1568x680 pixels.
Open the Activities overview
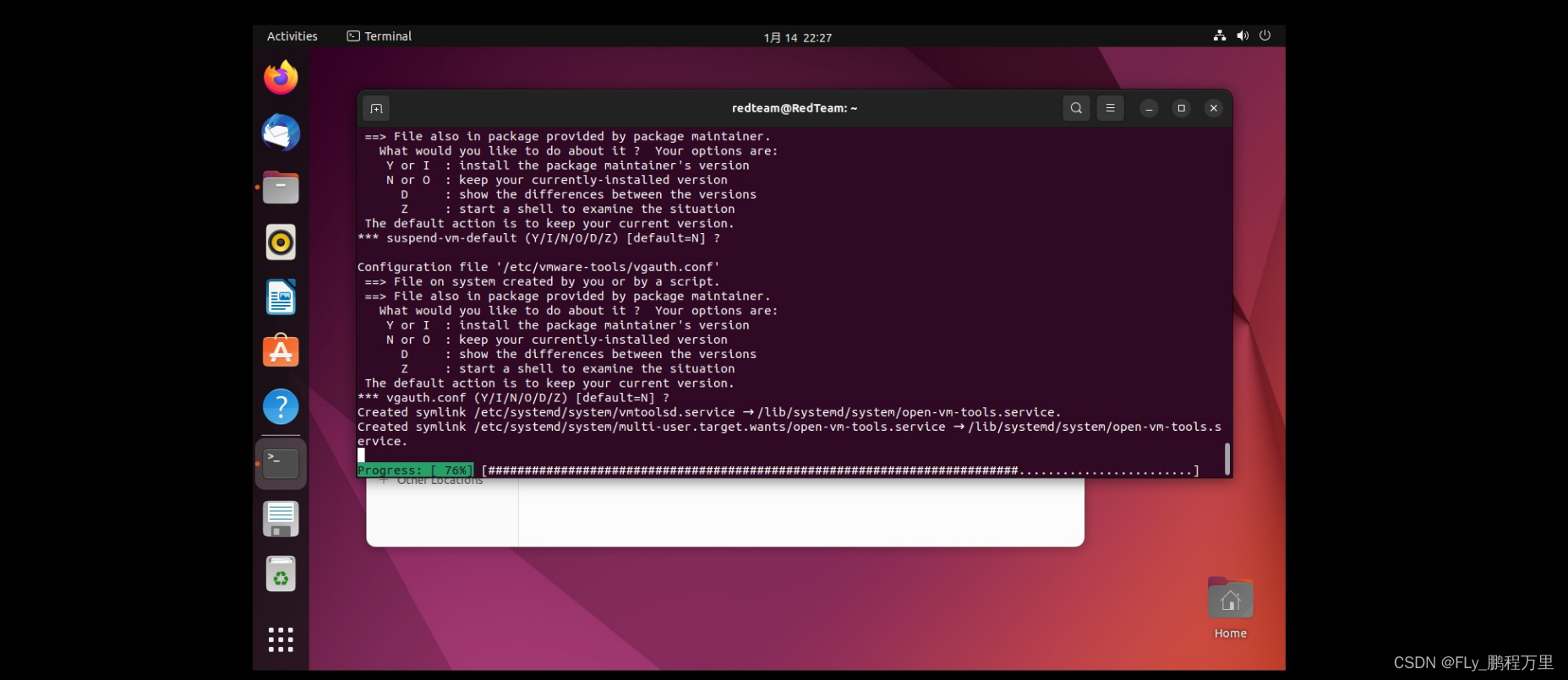292,36
